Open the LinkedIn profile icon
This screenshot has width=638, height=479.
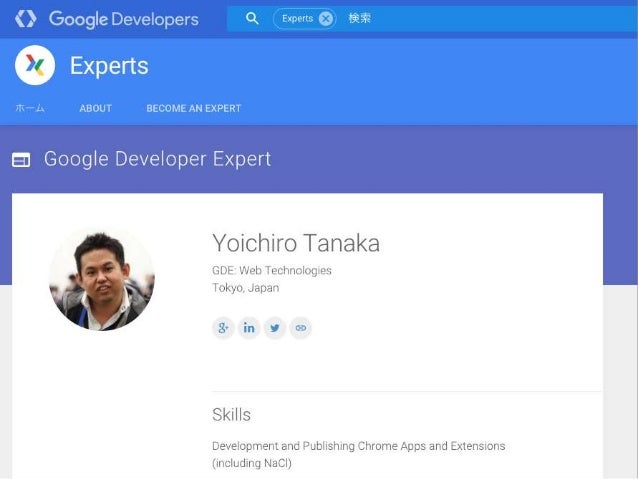pyautogui.click(x=249, y=328)
